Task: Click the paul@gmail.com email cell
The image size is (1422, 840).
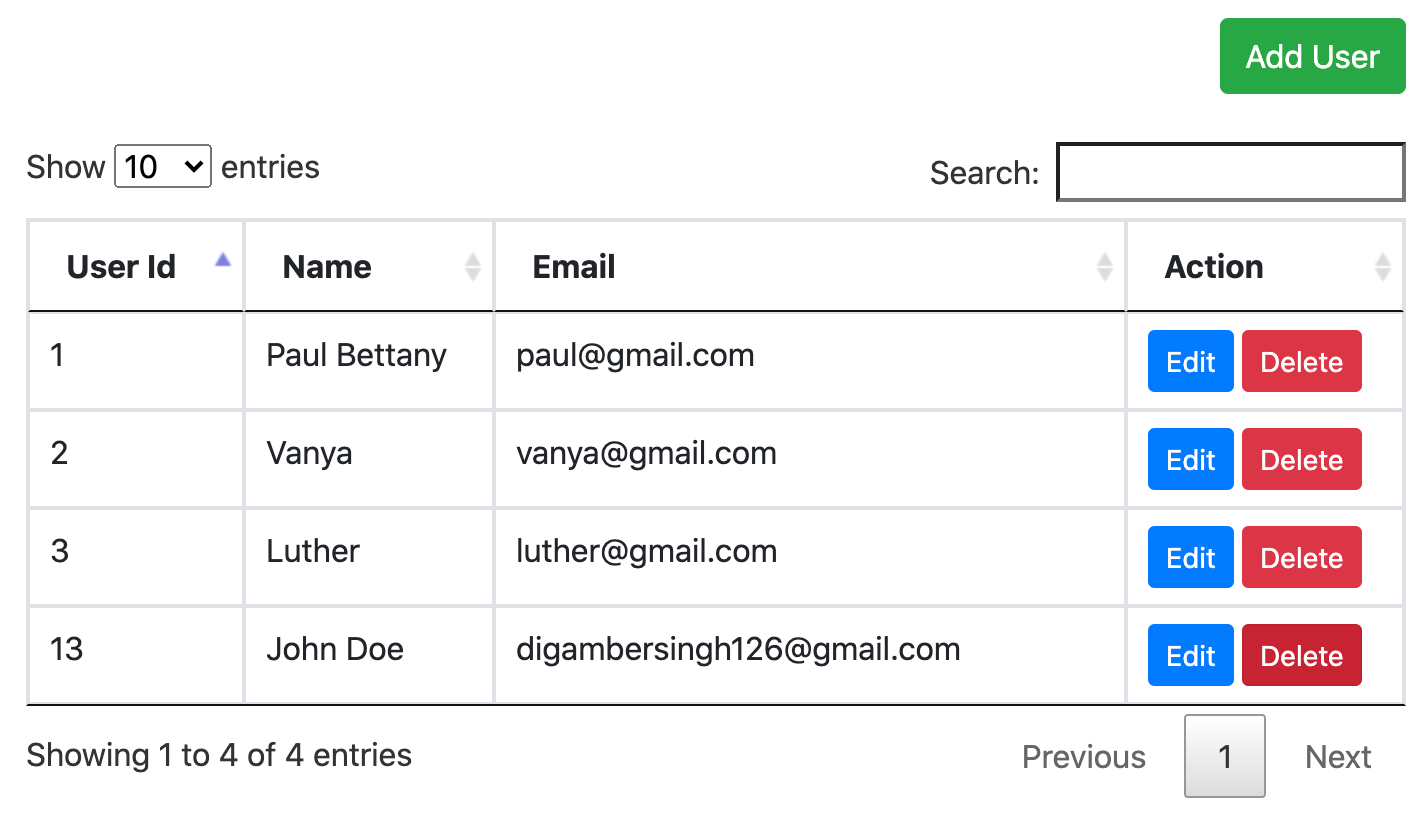Action: tap(810, 361)
